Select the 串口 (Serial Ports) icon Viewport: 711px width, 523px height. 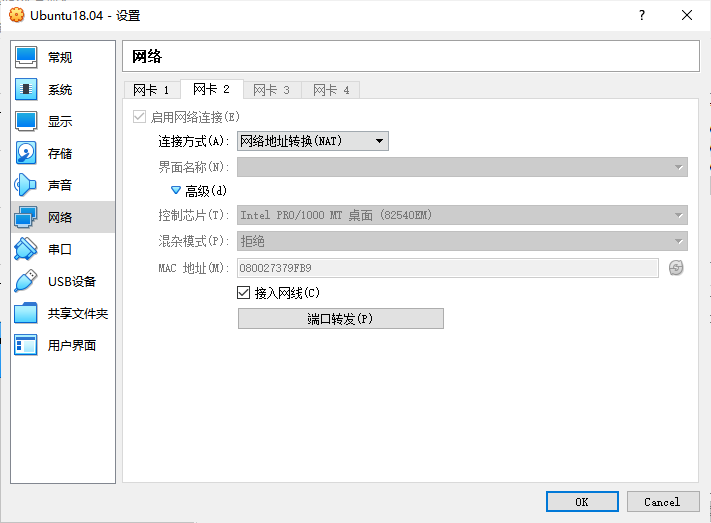pos(27,249)
